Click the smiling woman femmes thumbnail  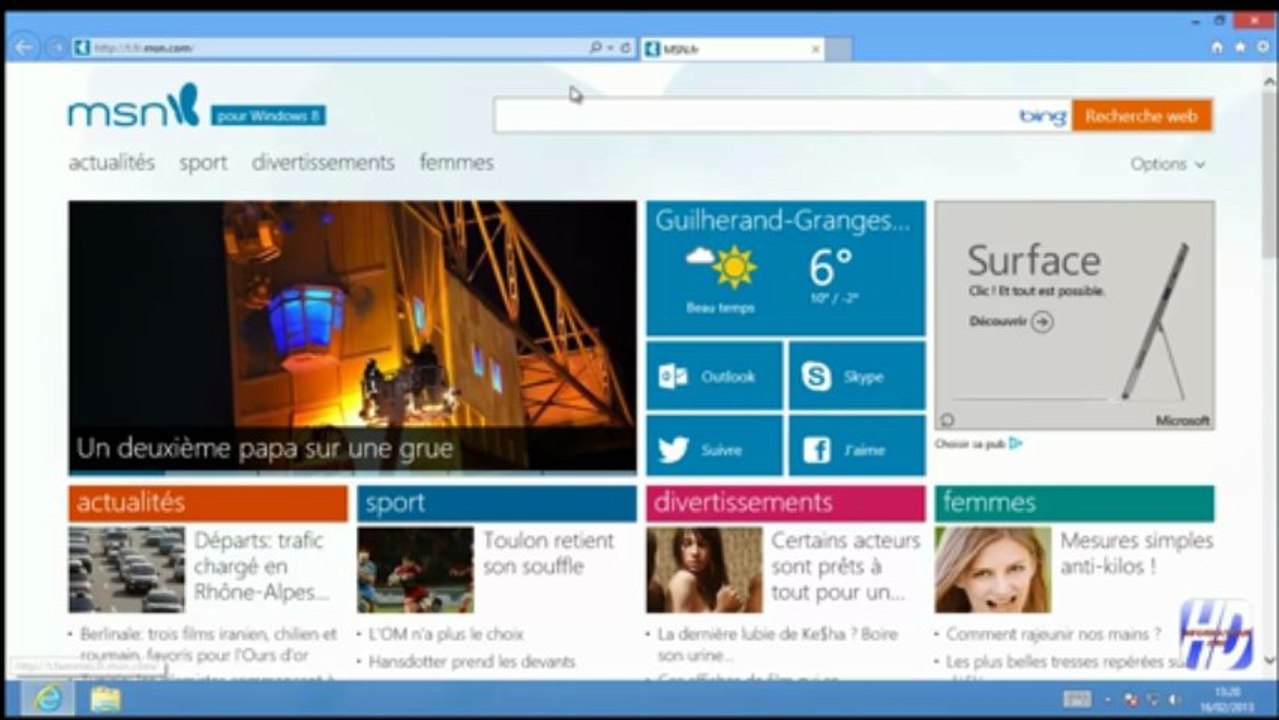pos(993,570)
